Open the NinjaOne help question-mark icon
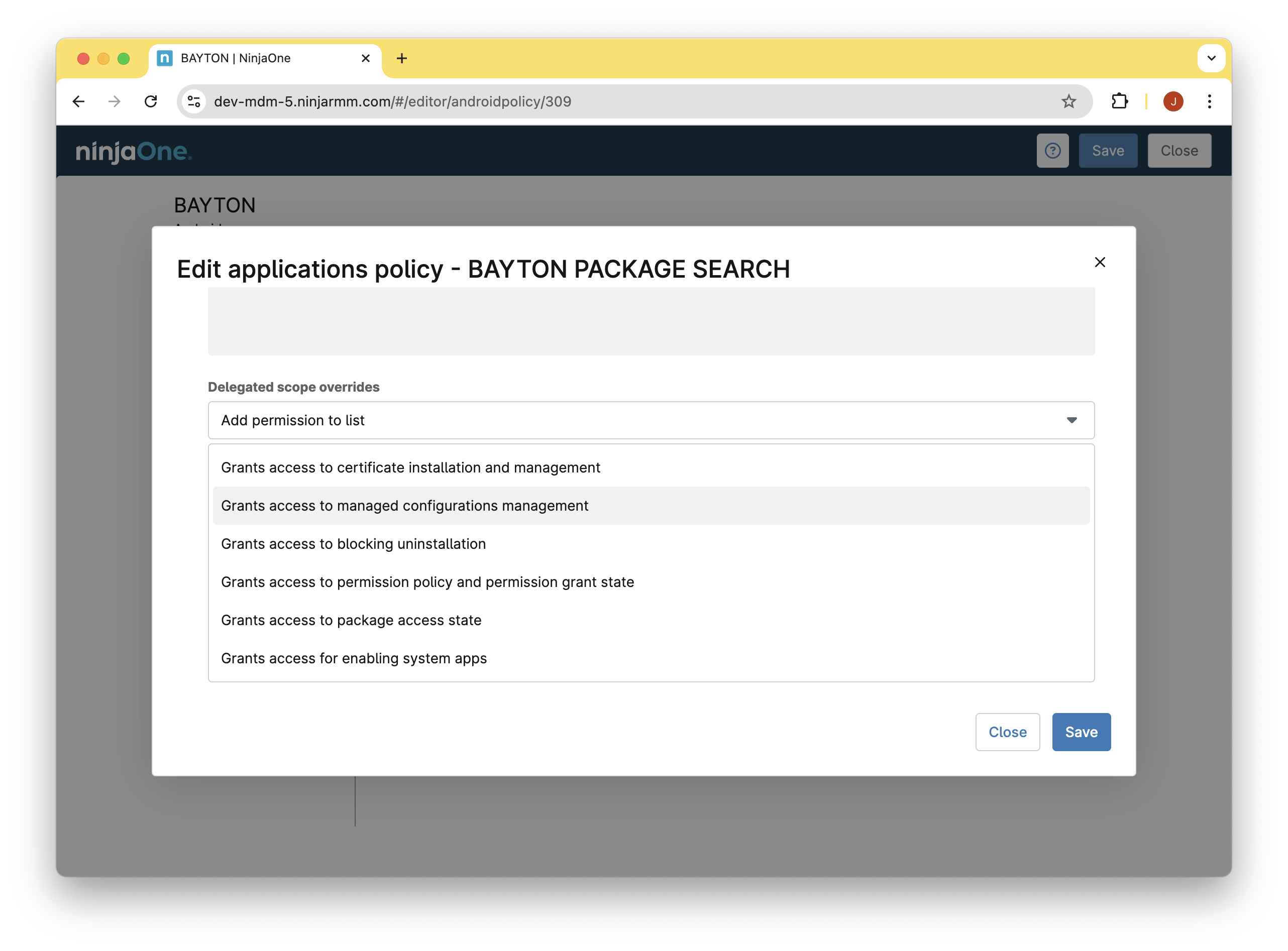 [x=1052, y=151]
